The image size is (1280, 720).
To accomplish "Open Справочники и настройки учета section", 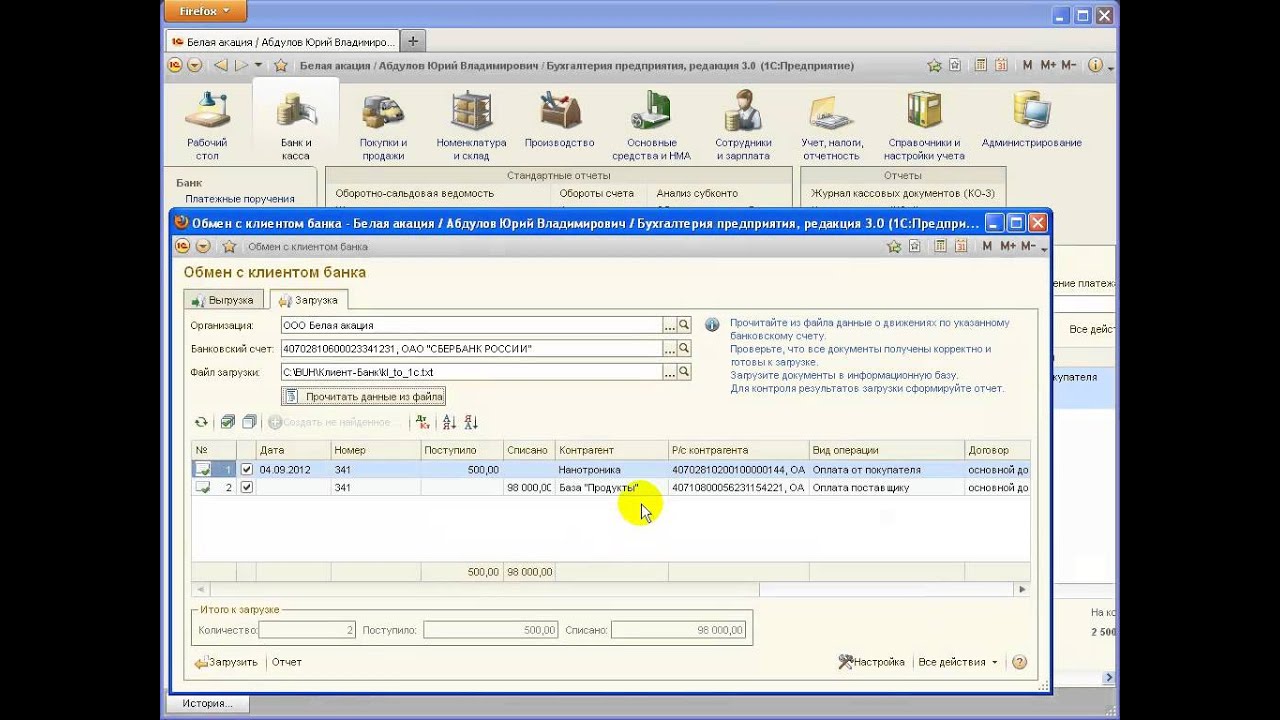I will coord(924,126).
